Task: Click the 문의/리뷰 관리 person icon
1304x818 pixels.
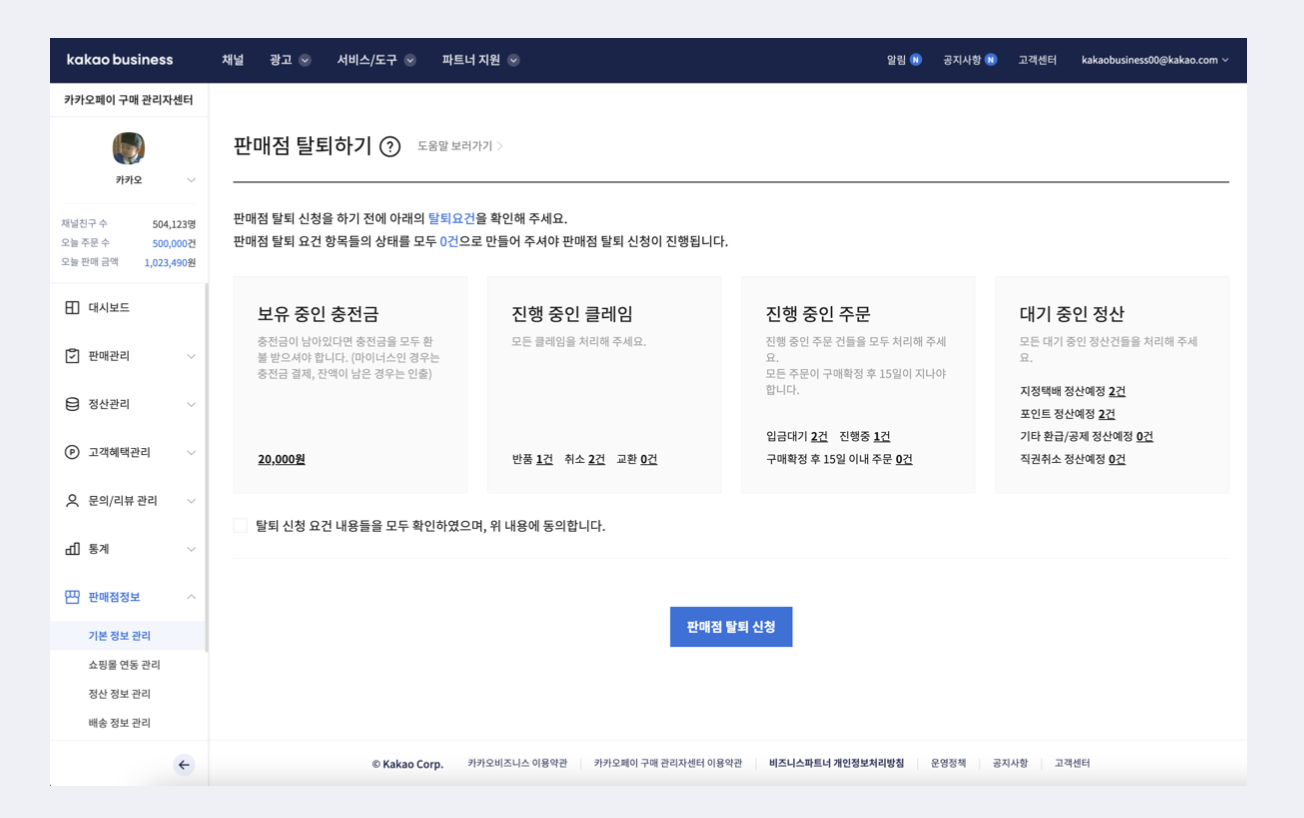Action: (72, 501)
